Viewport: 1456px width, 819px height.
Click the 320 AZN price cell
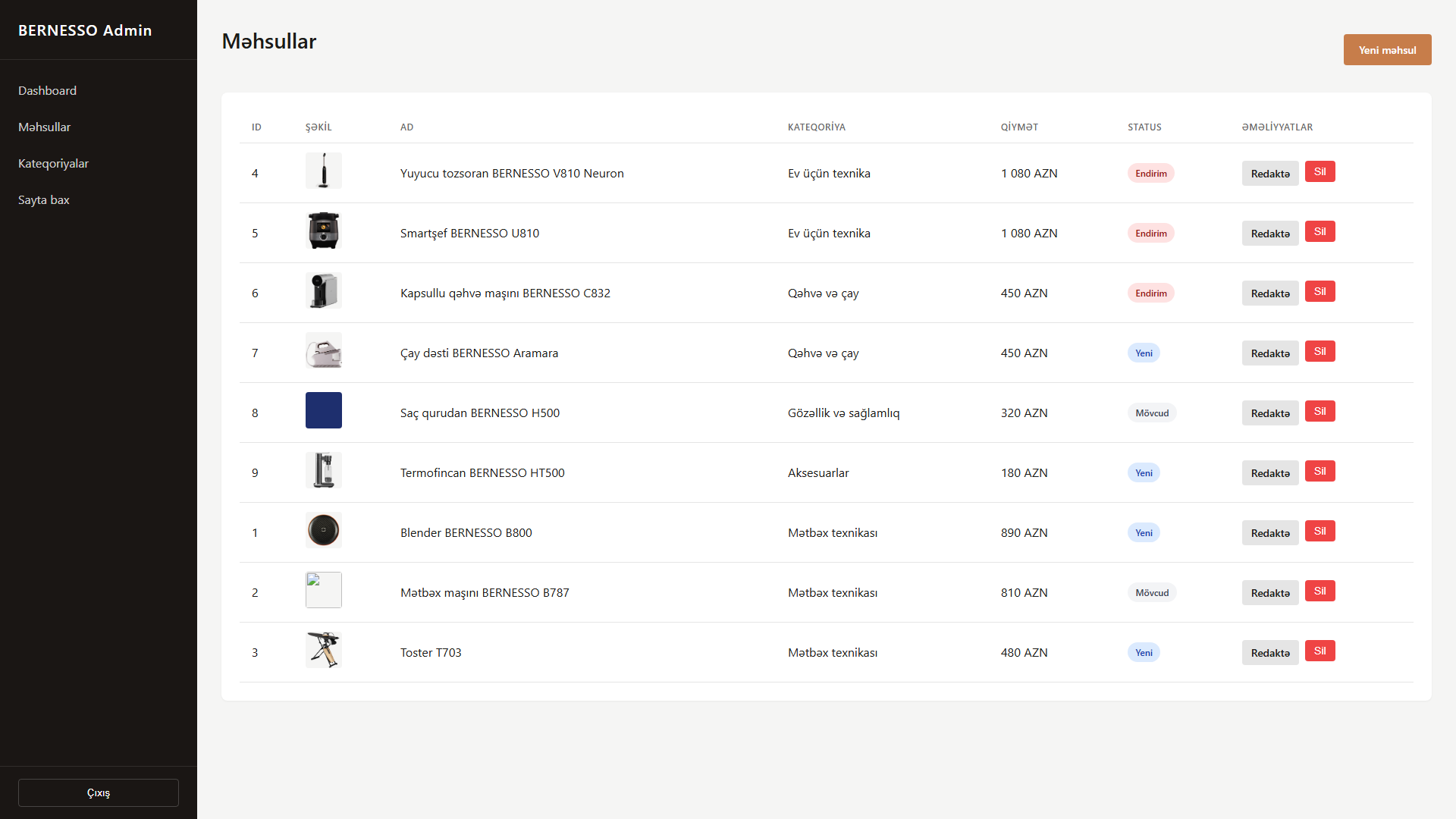point(1024,413)
